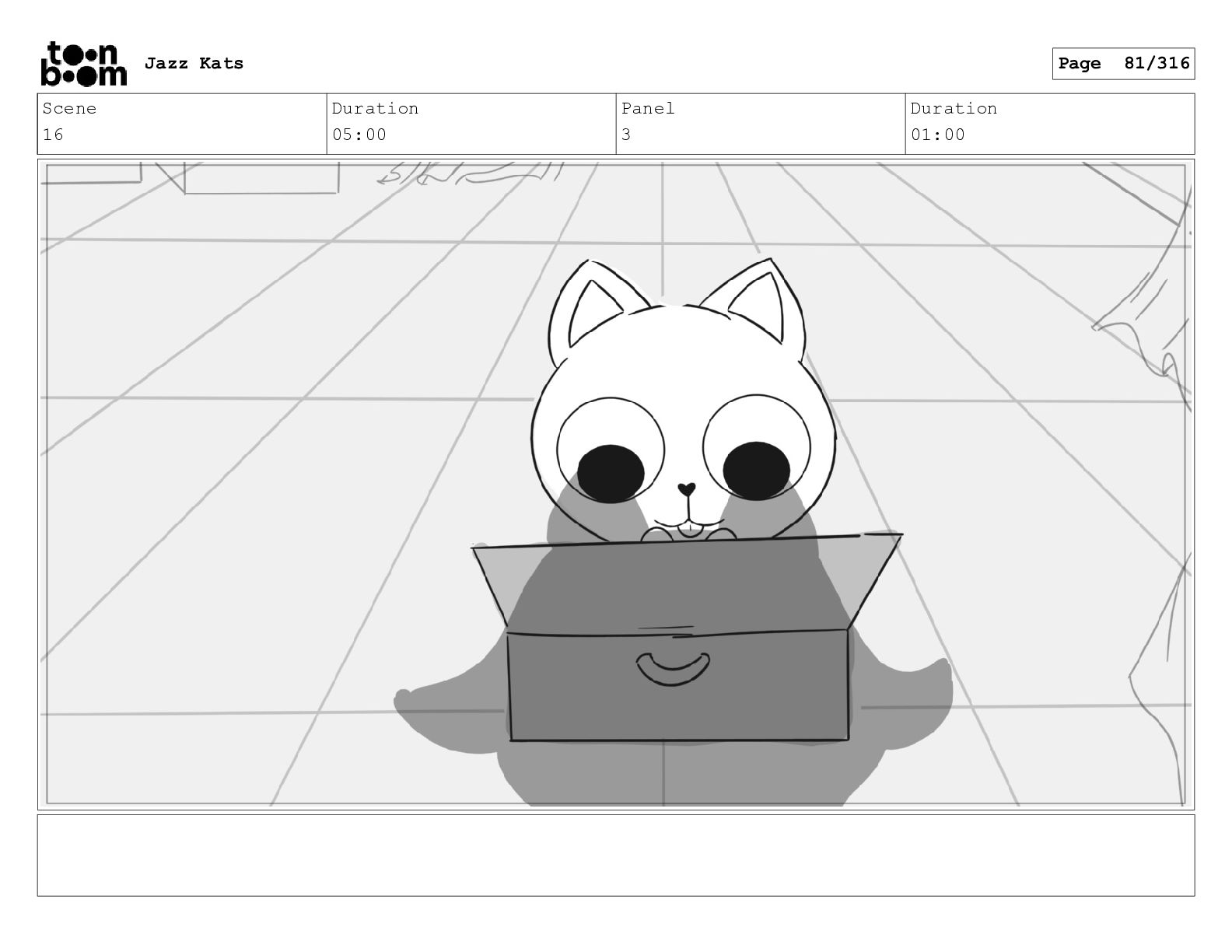
Task: Click the Toon Boom logo
Action: point(83,63)
